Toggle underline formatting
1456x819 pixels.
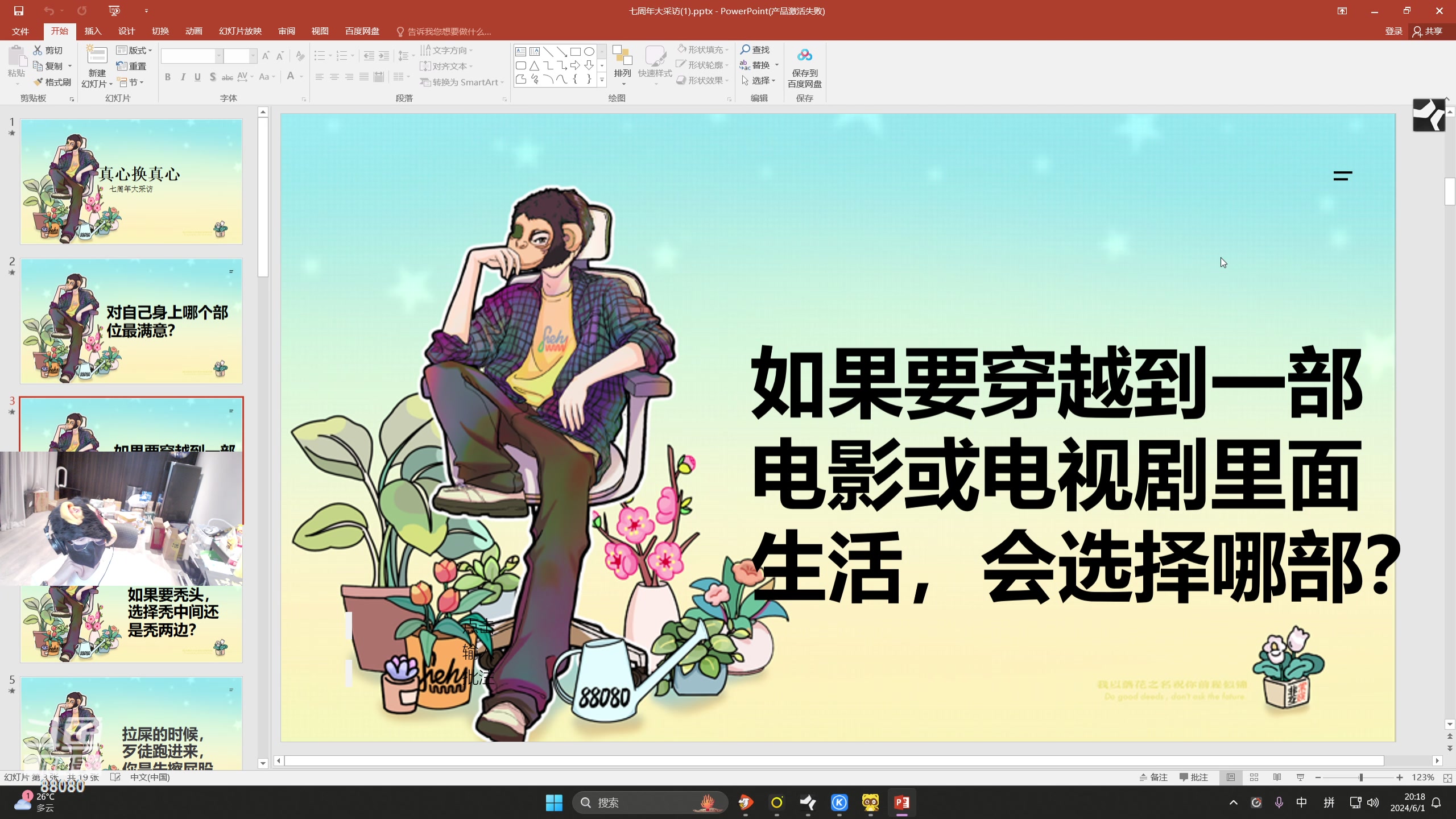(x=197, y=76)
